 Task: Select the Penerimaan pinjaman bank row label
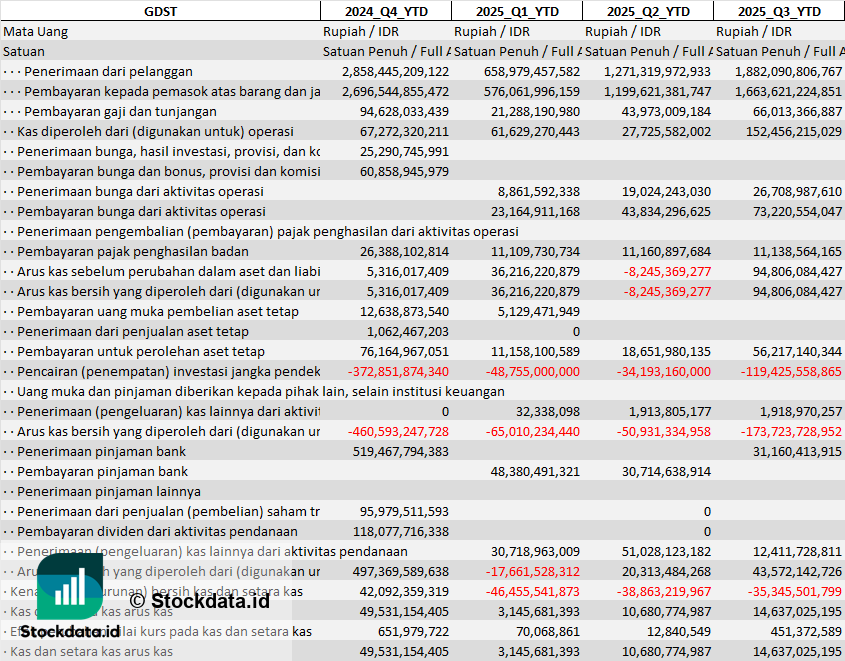click(x=102, y=451)
